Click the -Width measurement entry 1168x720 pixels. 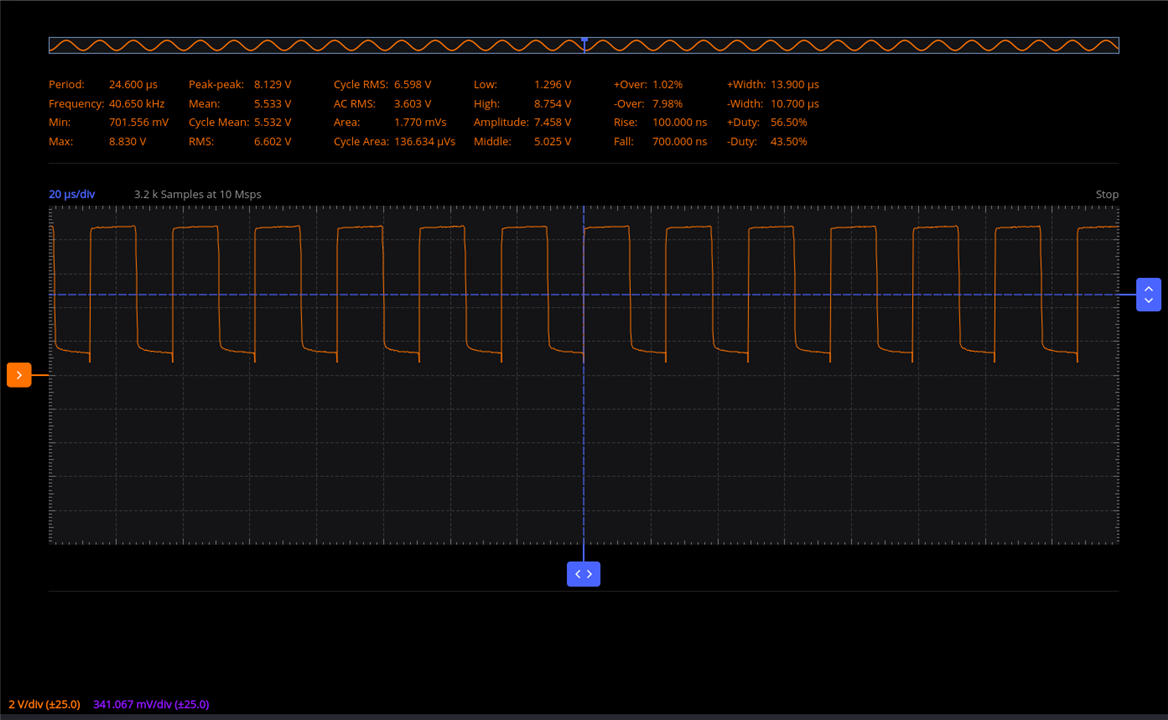pyautogui.click(x=772, y=103)
